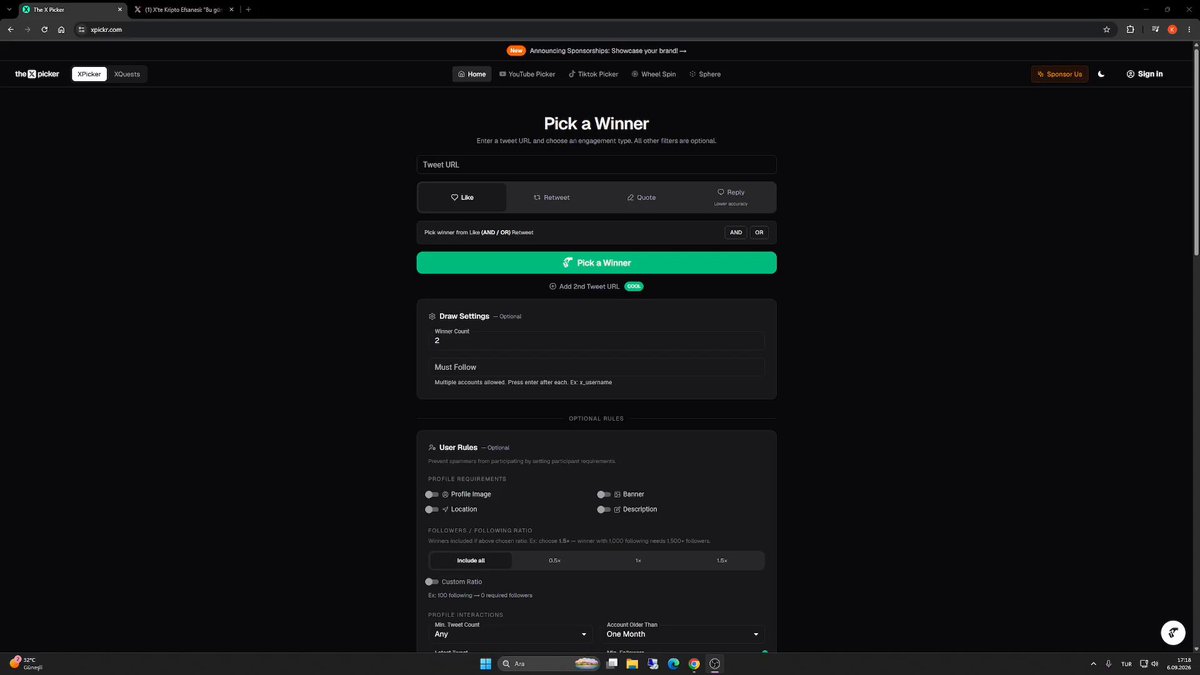Show hidden system tray icons
1200x675 pixels.
click(1093, 664)
